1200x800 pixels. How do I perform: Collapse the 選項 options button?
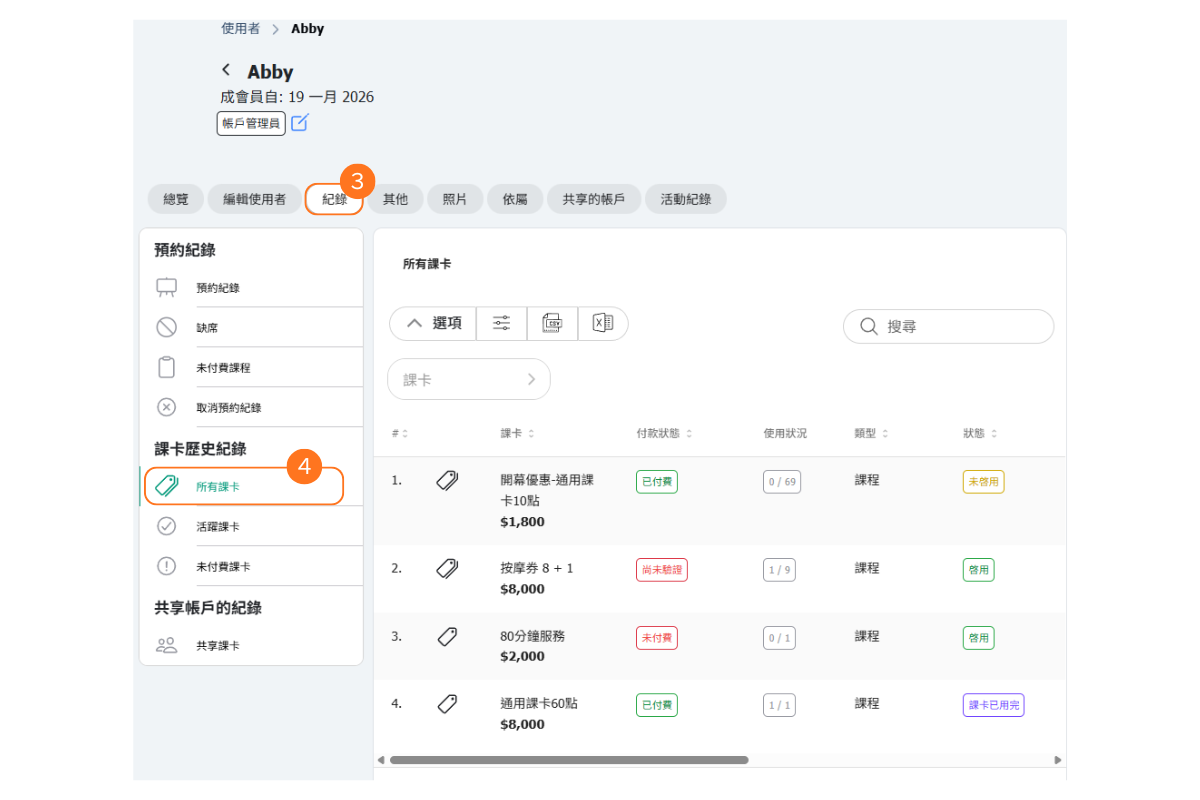pos(433,323)
